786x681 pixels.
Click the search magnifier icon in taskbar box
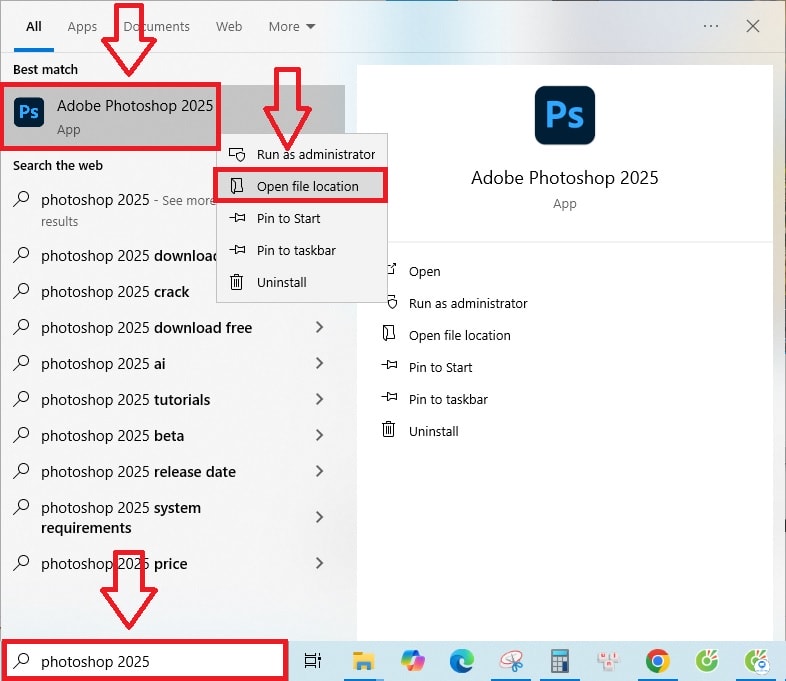click(x=22, y=661)
